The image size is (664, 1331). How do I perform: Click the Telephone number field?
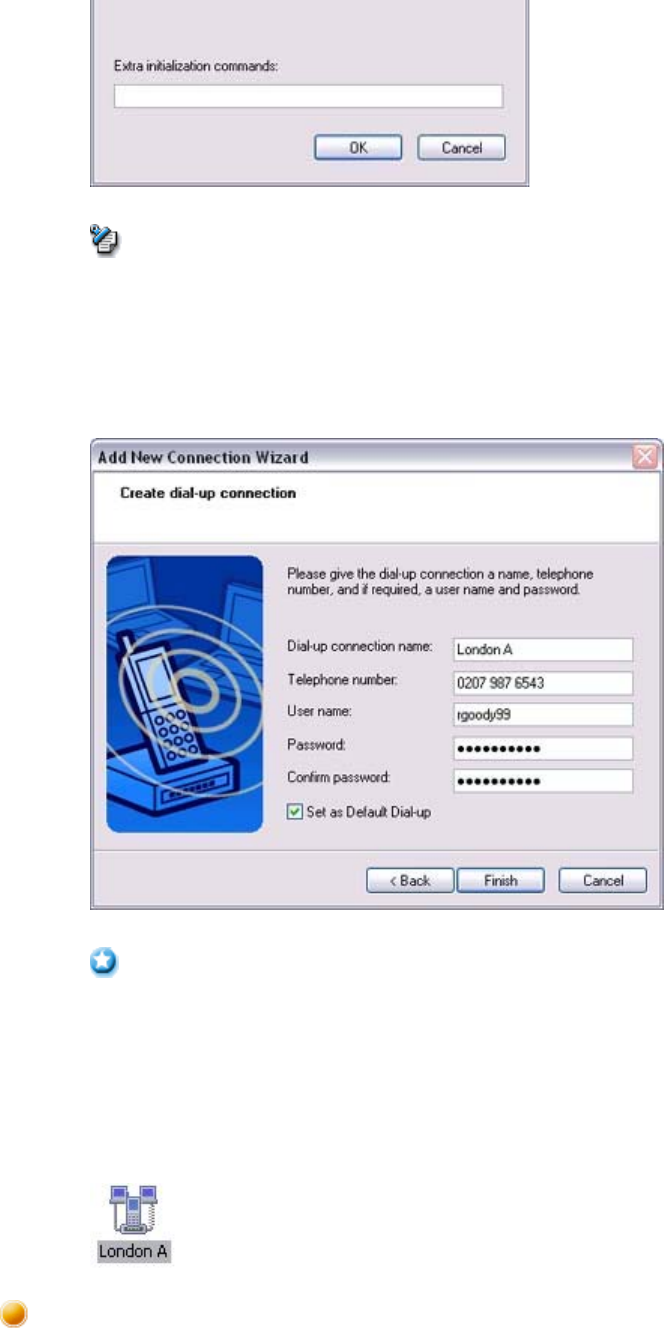[x=543, y=683]
